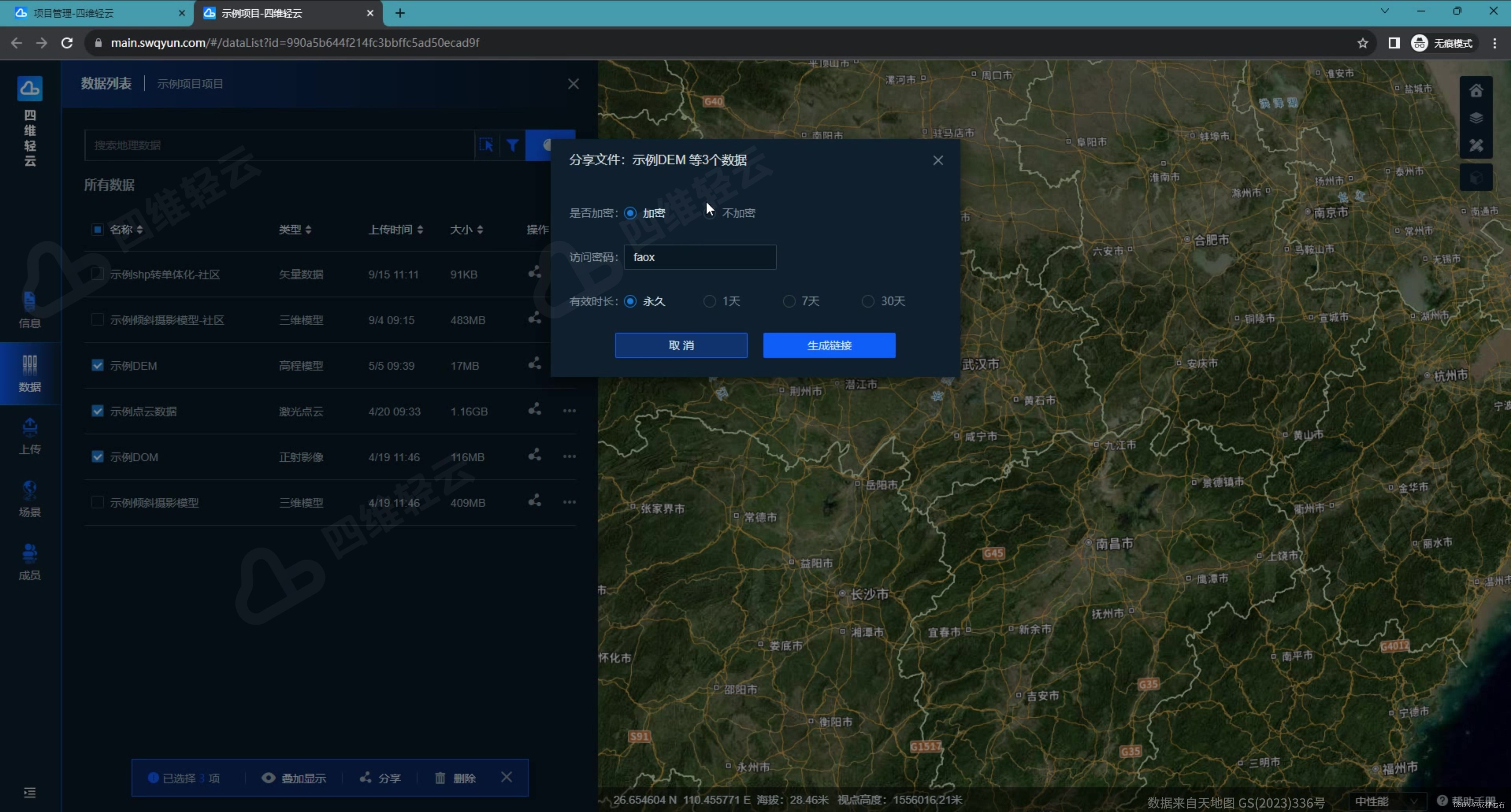Click the home view icon on map
The image size is (1511, 812).
tap(1476, 90)
